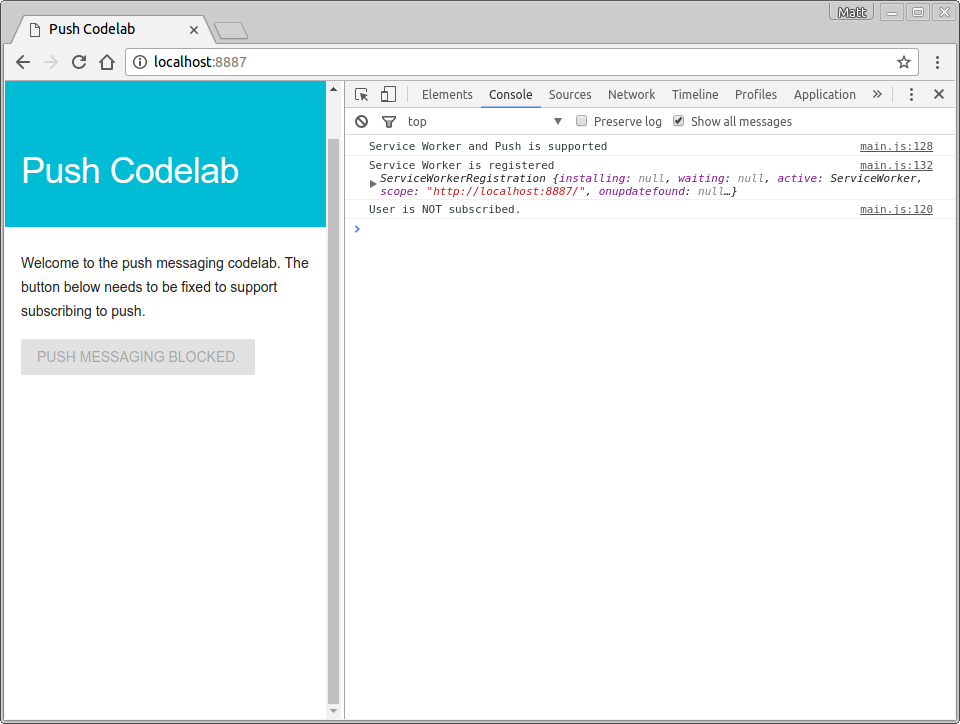960x724 pixels.
Task: Click the inspect element picker icon
Action: (x=362, y=94)
